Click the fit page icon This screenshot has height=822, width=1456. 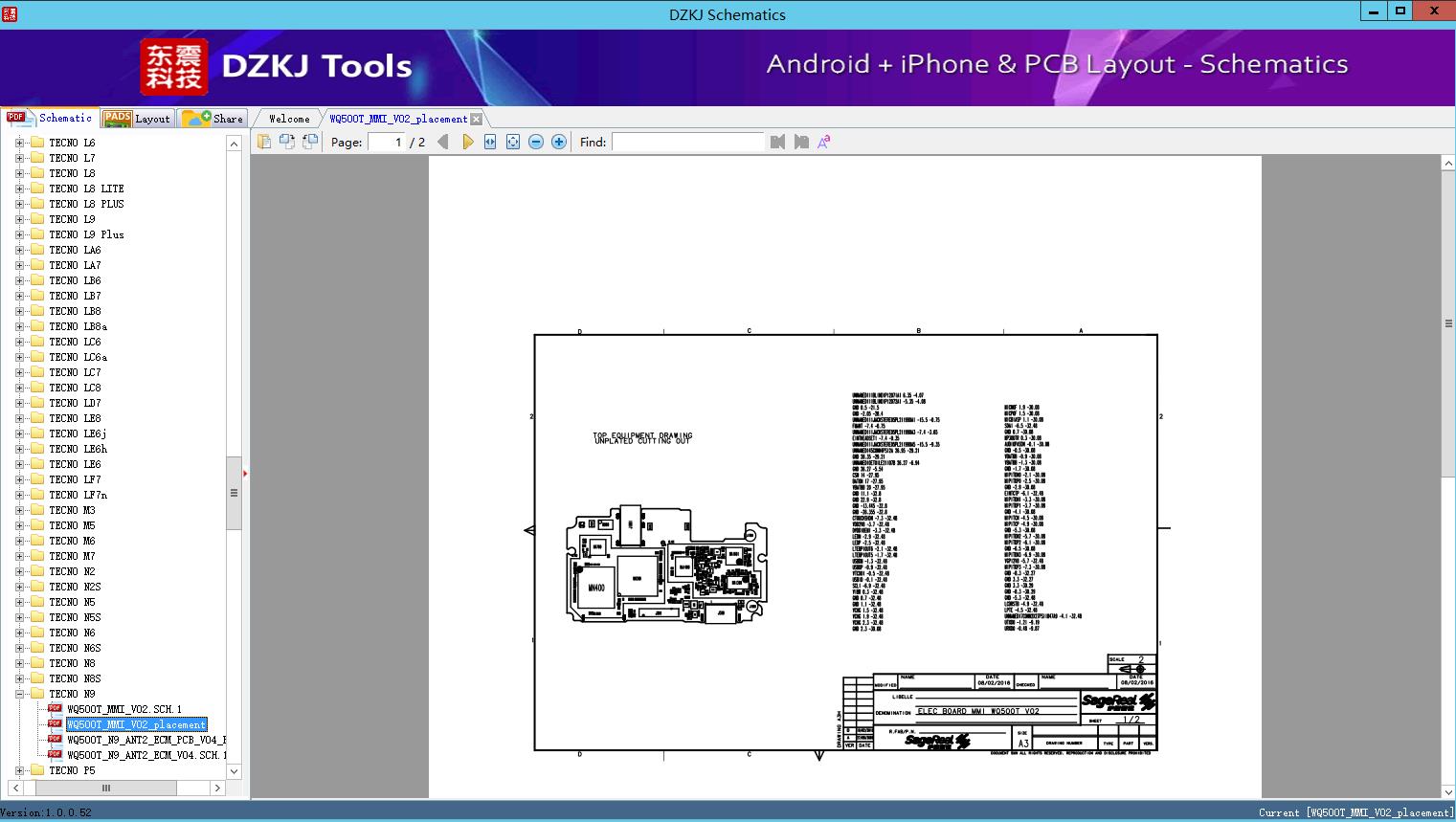pyautogui.click(x=513, y=142)
